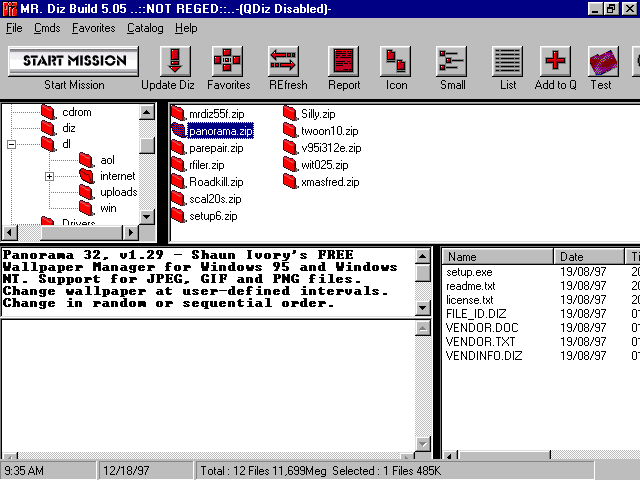Open the Catalog menu
The height and width of the screenshot is (480, 640).
coord(145,28)
